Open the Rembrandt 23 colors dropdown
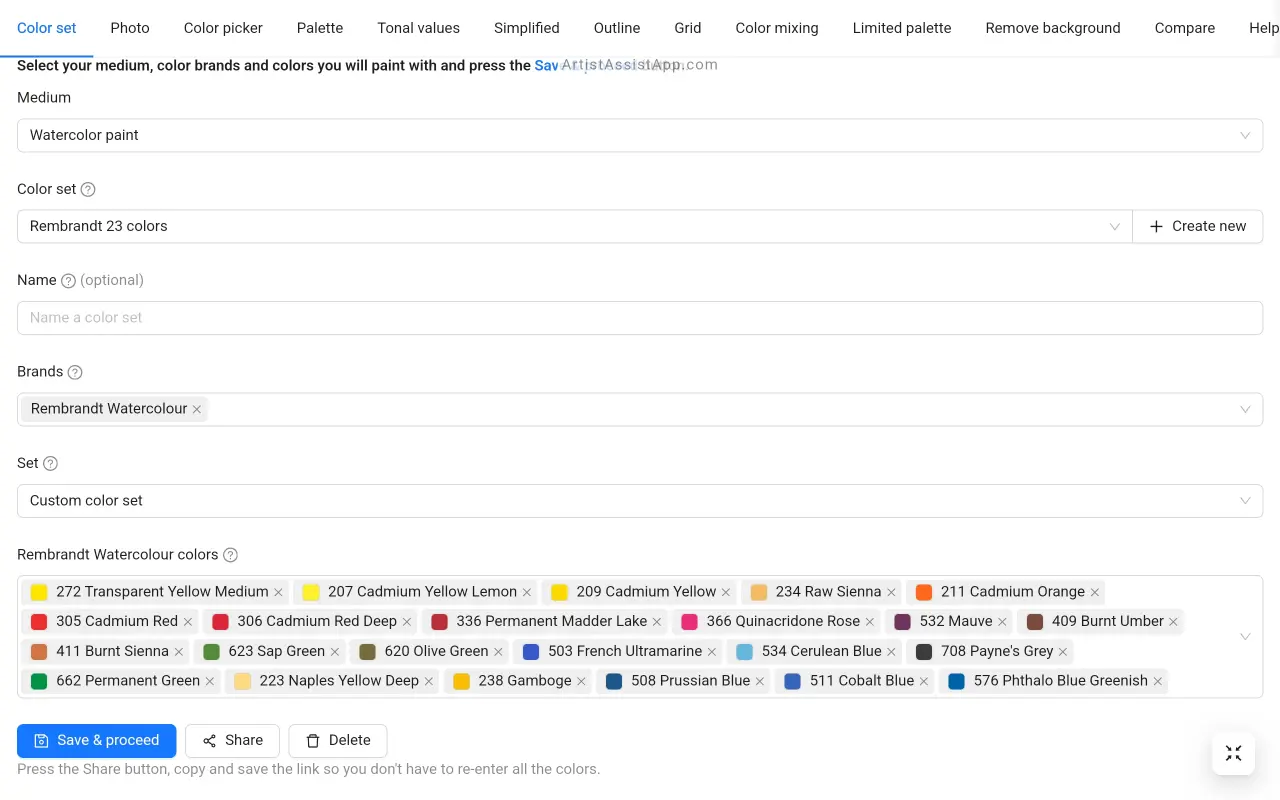 click(x=575, y=226)
